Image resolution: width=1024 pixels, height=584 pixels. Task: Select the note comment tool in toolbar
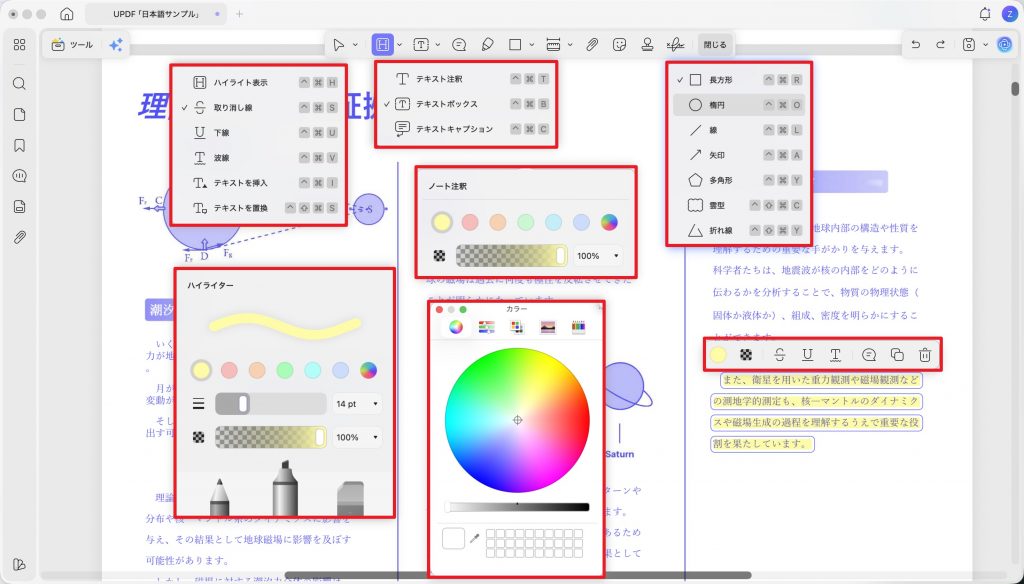coord(459,44)
